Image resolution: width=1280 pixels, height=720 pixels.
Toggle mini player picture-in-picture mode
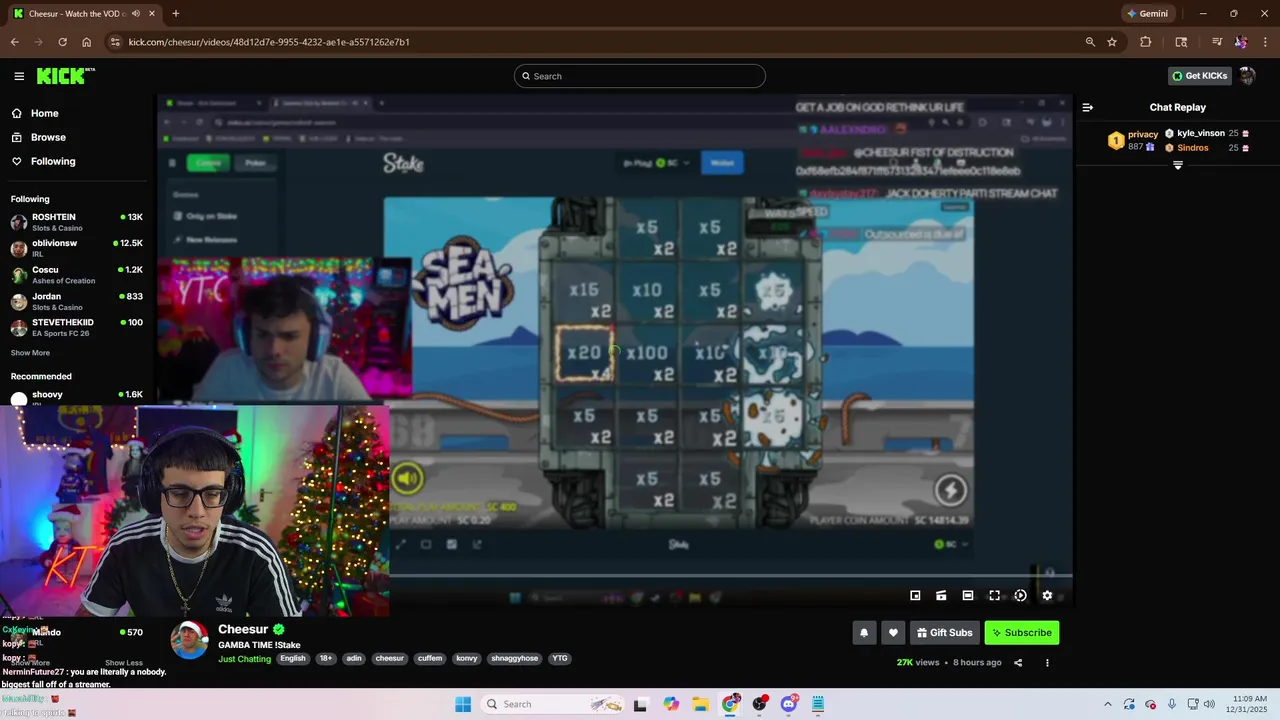[x=915, y=596]
